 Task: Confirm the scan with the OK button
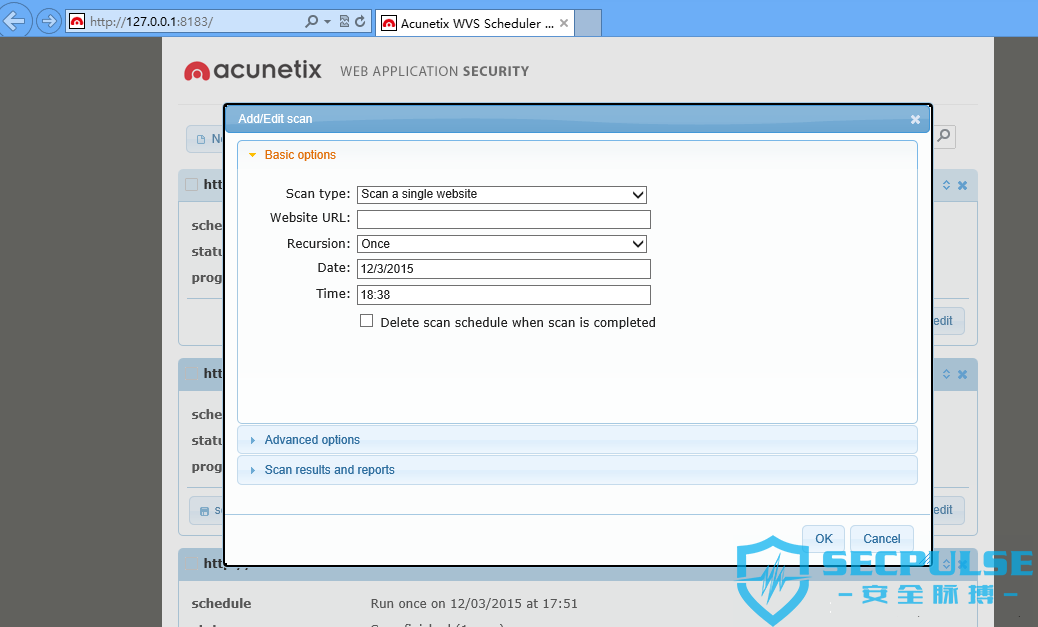tap(824, 539)
